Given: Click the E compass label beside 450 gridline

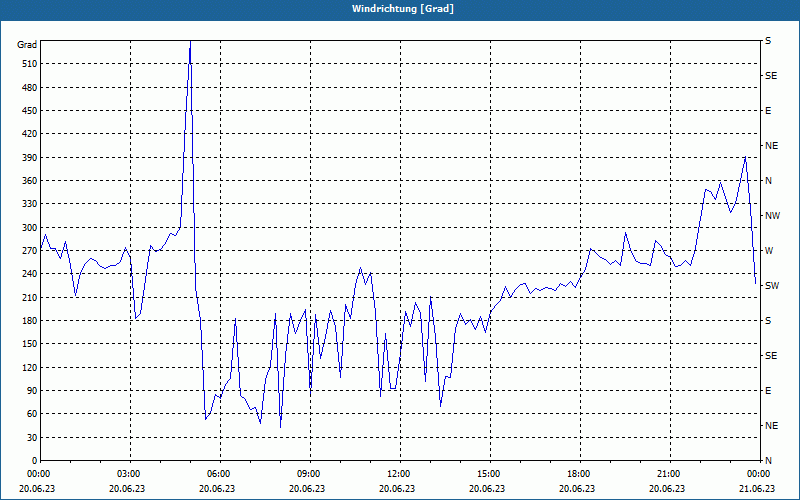Looking at the screenshot, I should pos(768,111).
